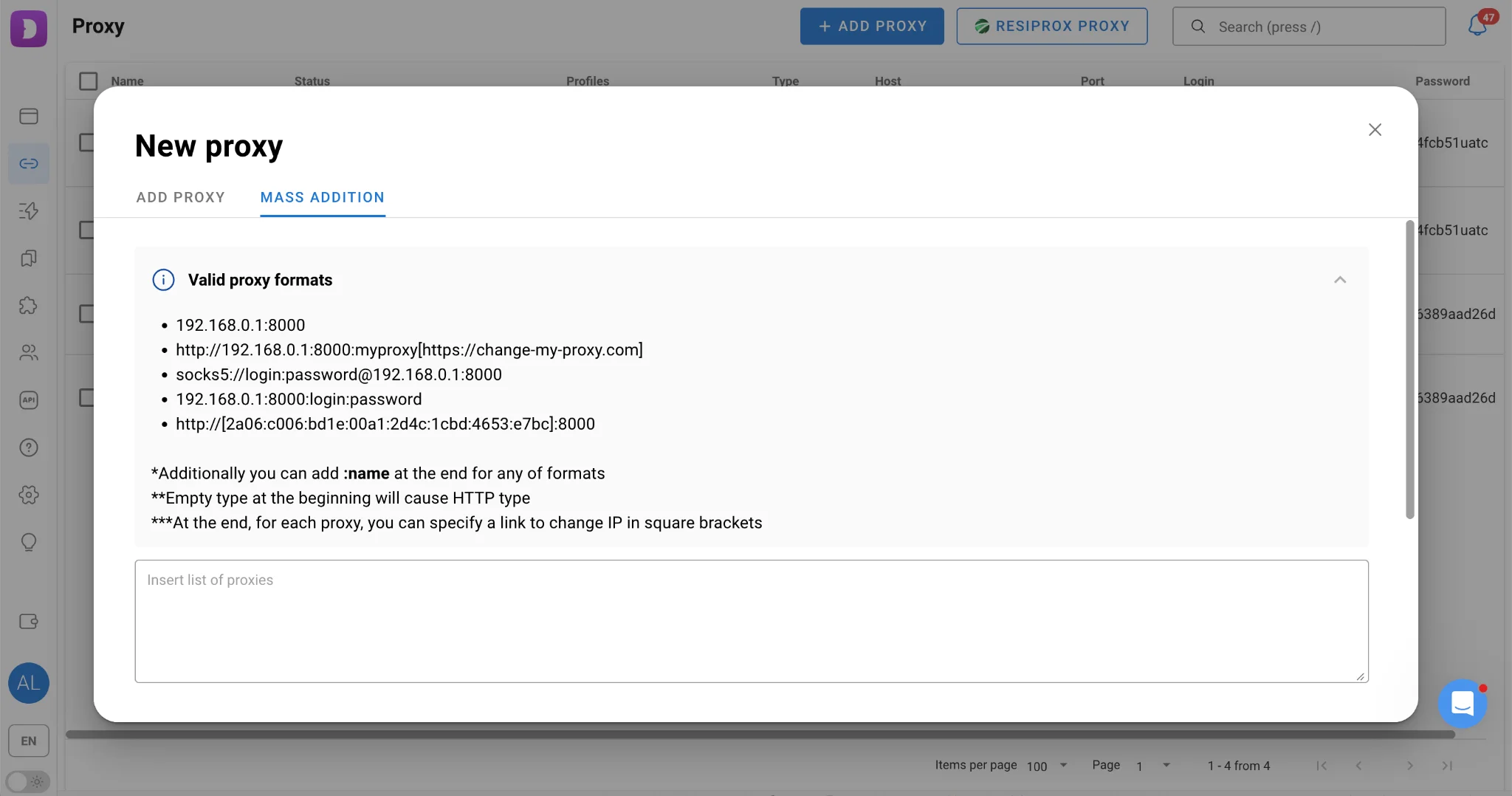Open the settings gear in sidebar
Image resolution: width=1512 pixels, height=796 pixels.
[29, 495]
